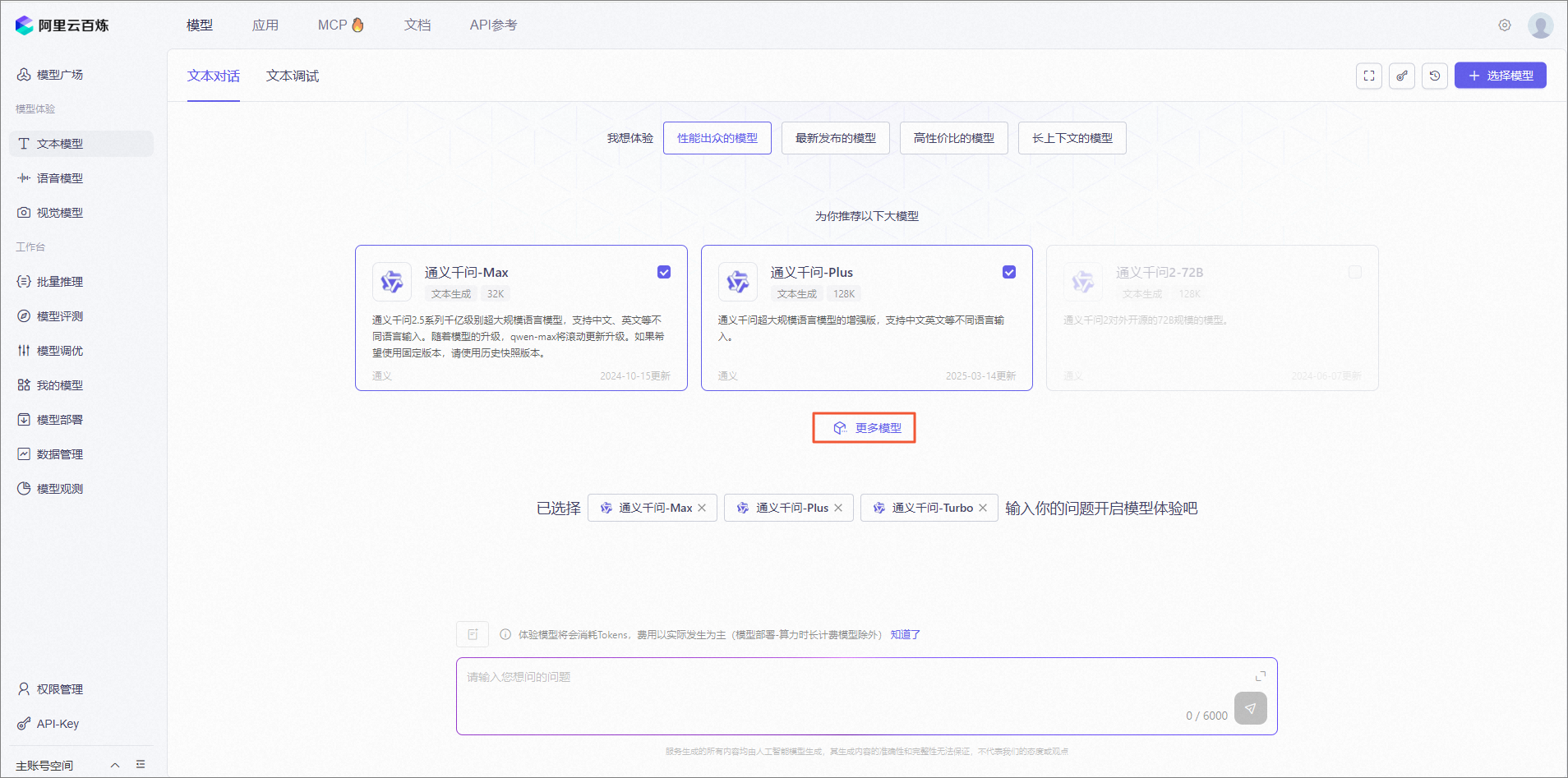Switch to the 文本调试 tab
This screenshot has height=778, width=1568.
[x=293, y=76]
